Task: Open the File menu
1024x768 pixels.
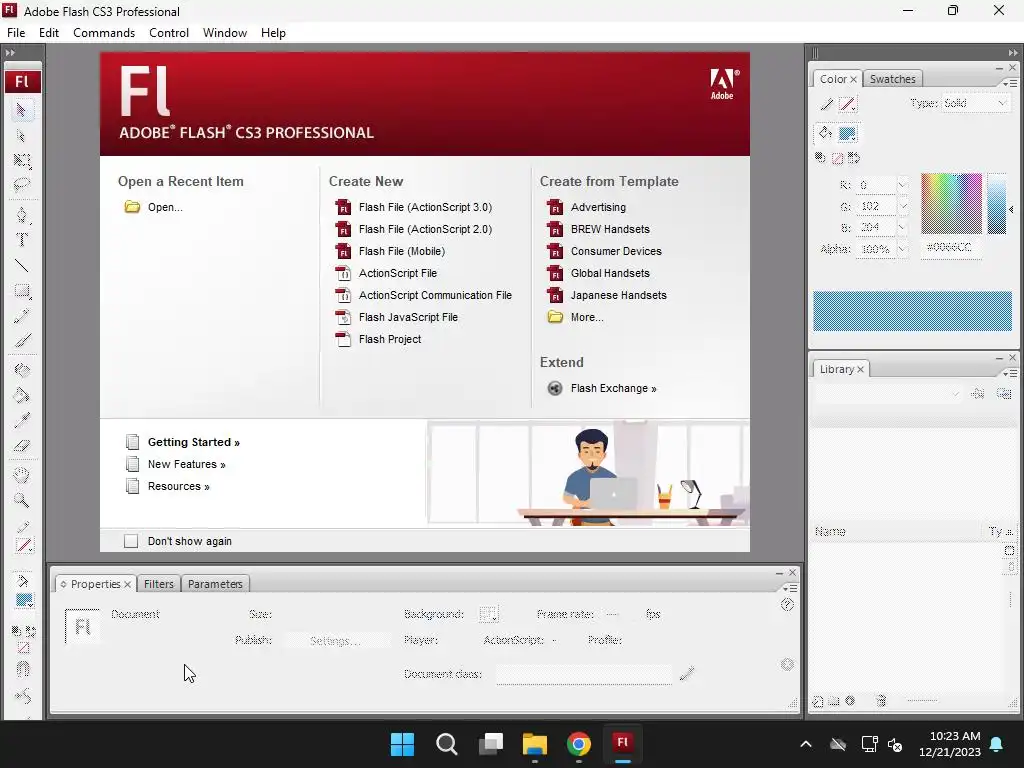Action: point(16,33)
